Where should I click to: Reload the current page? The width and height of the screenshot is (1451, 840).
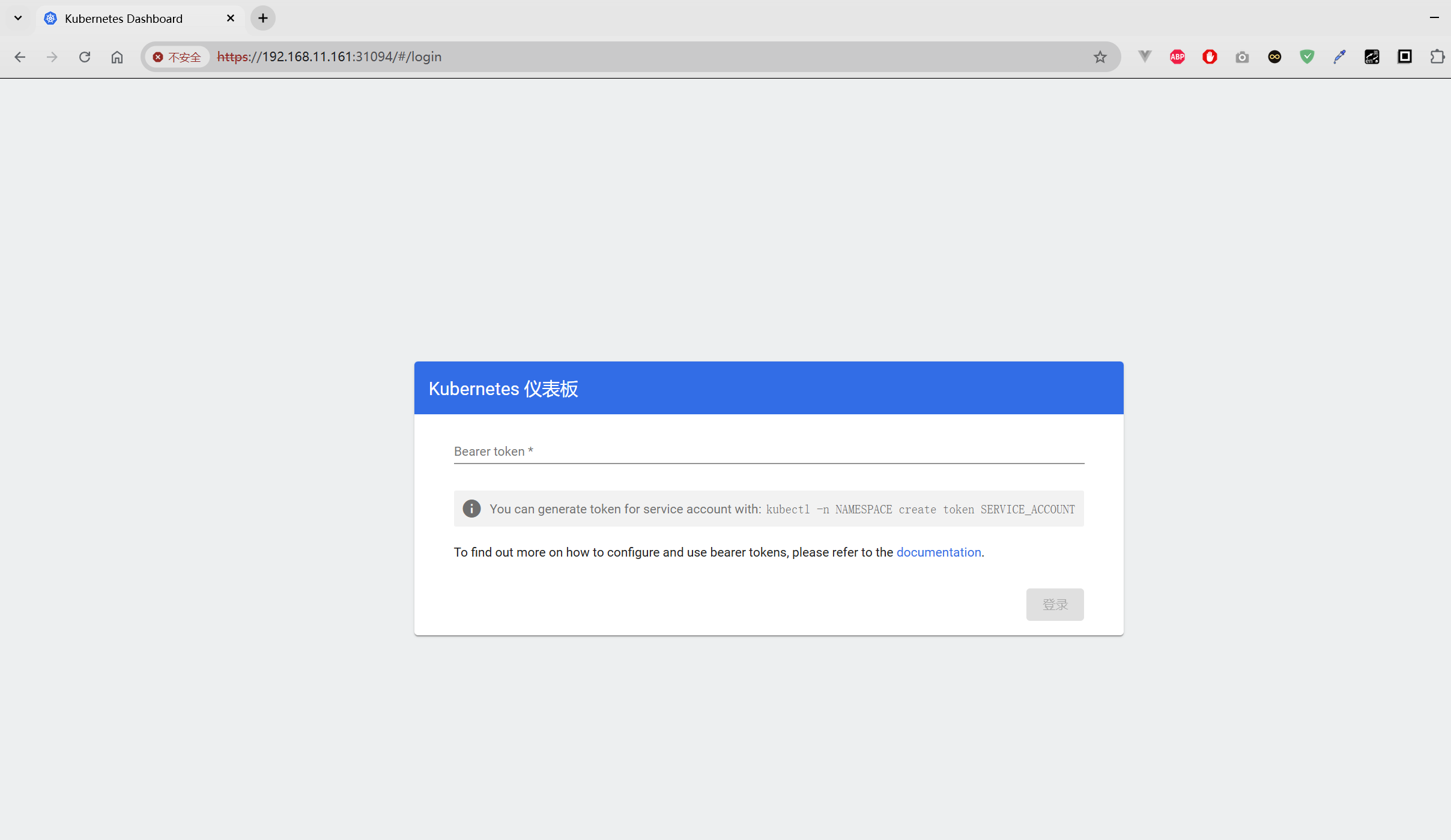pos(85,57)
